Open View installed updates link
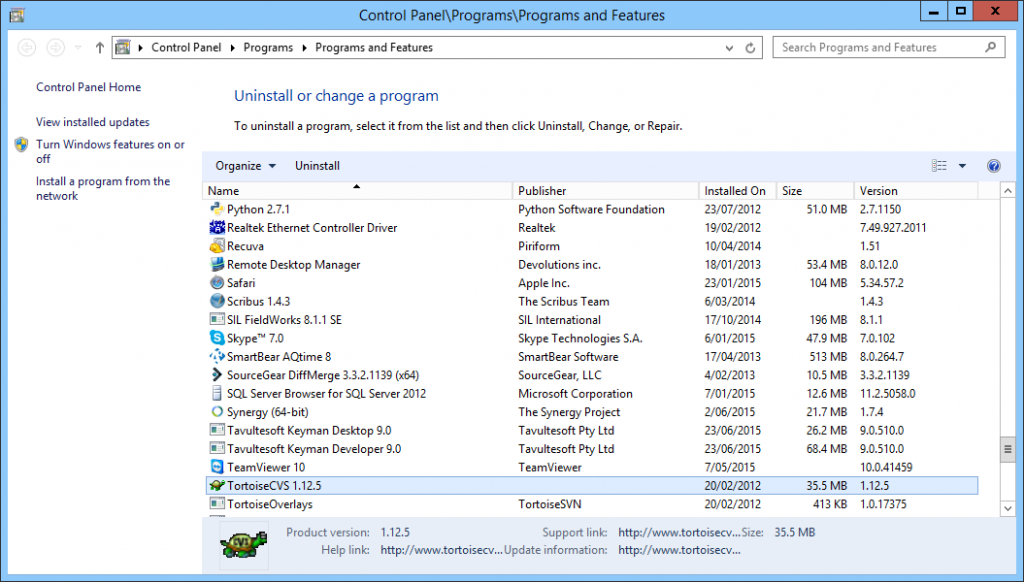Image resolution: width=1024 pixels, height=582 pixels. [93, 122]
